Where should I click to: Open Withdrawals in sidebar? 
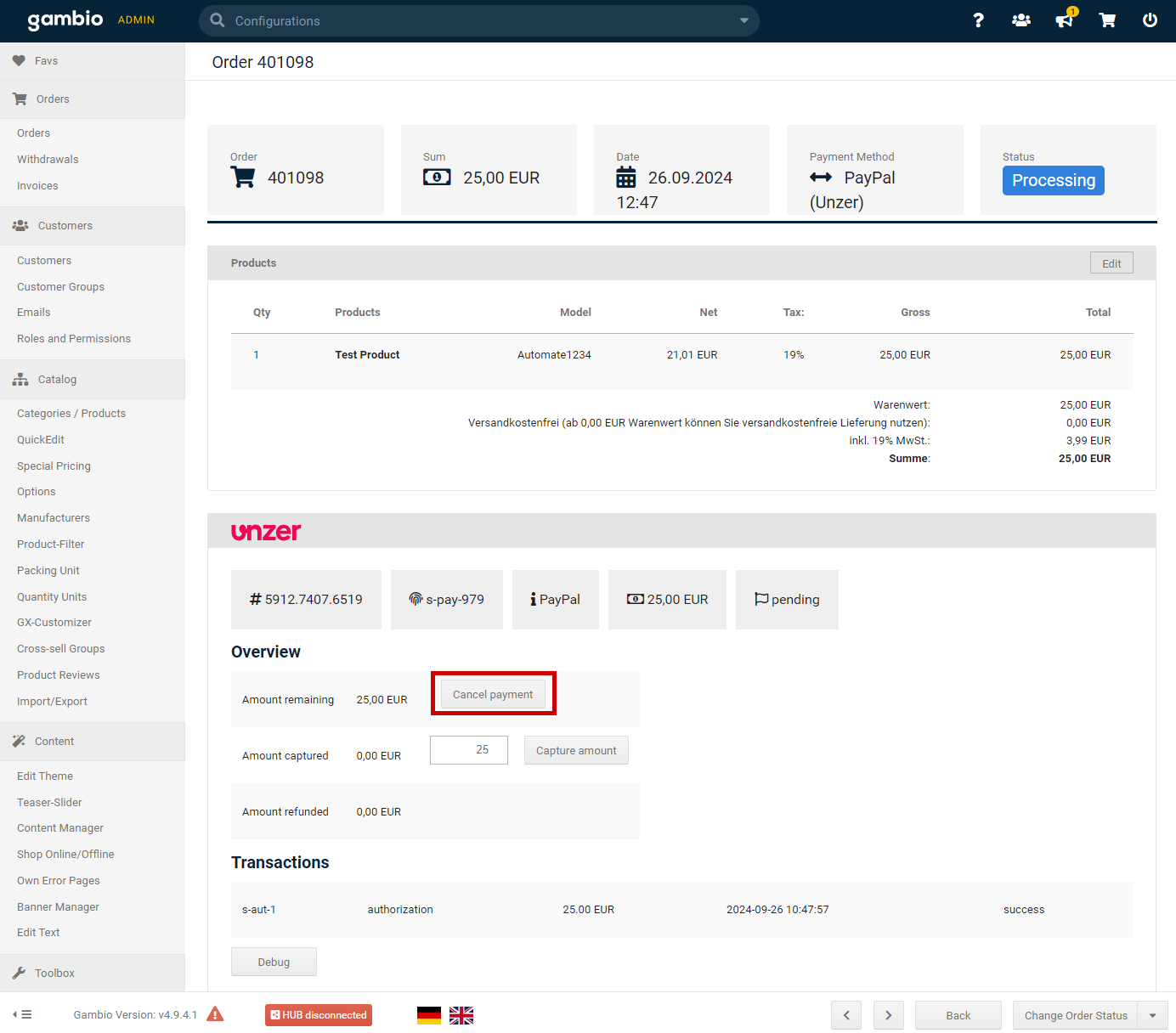(x=48, y=160)
